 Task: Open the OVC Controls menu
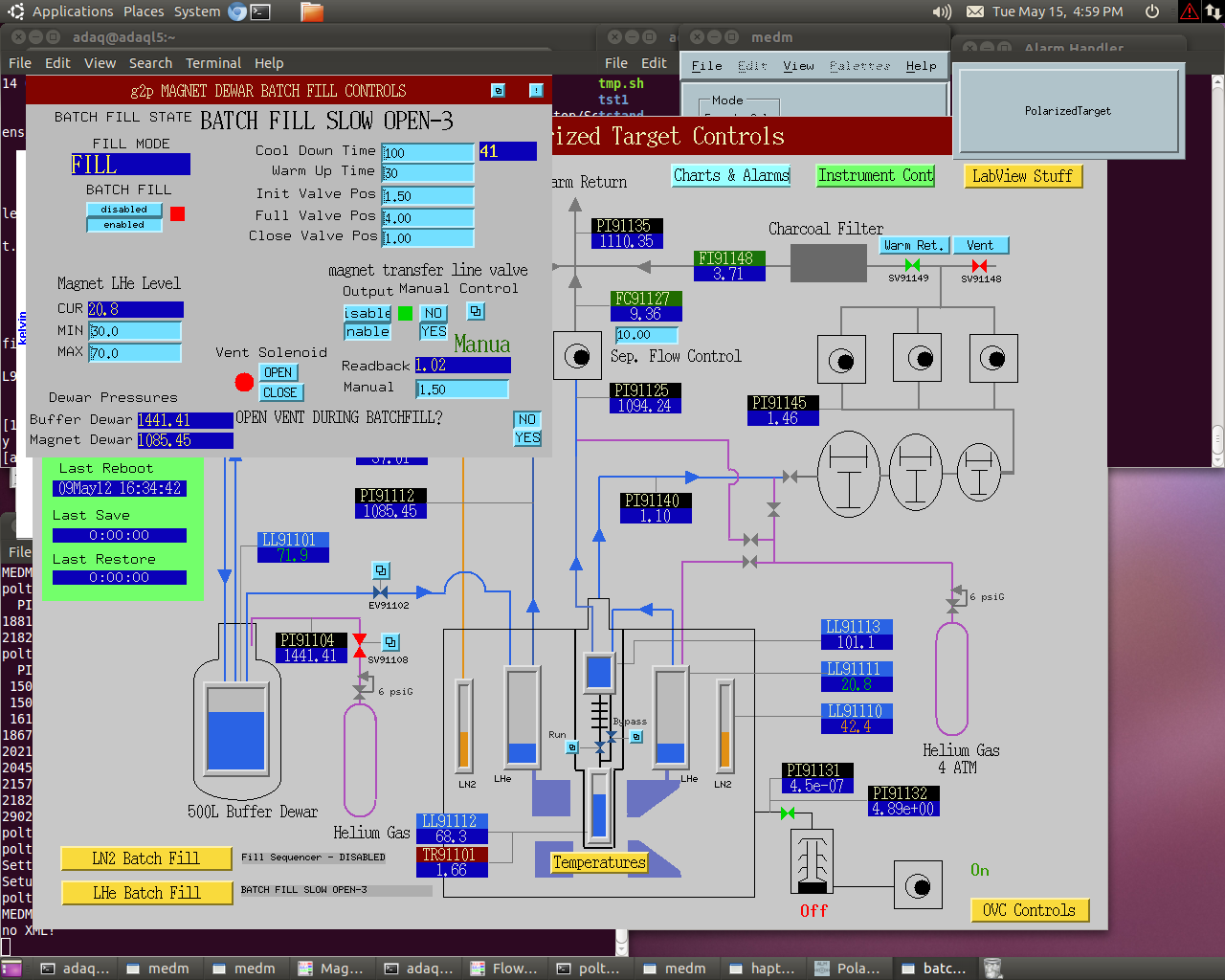pyautogui.click(x=1030, y=910)
